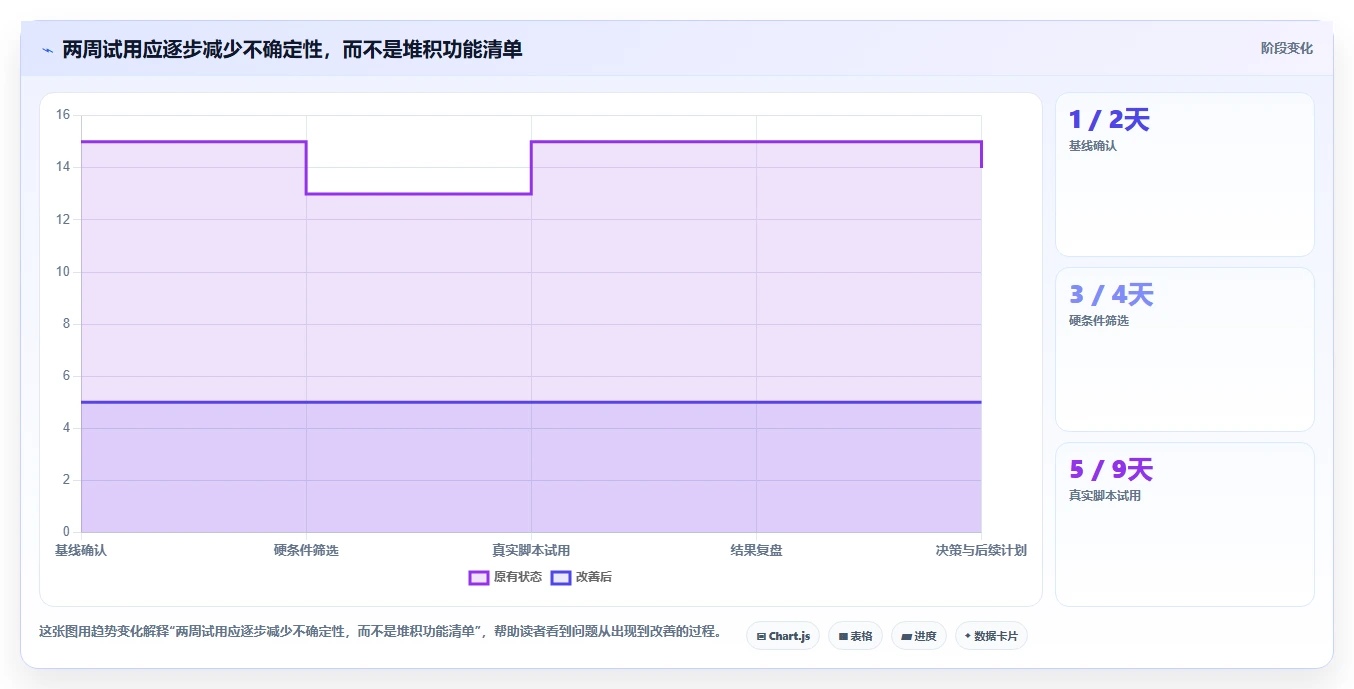Click the y-axis value 10
Image resolution: width=1354 pixels, height=689 pixels.
[62, 271]
